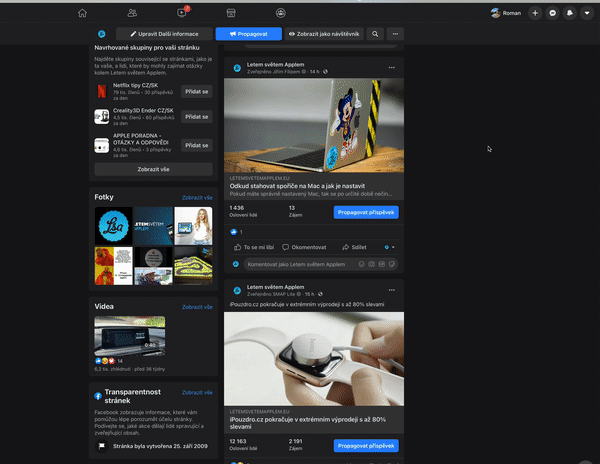This screenshot has height=464, width=600.
Task: Open Roman's profile in the top bar
Action: pyautogui.click(x=506, y=13)
